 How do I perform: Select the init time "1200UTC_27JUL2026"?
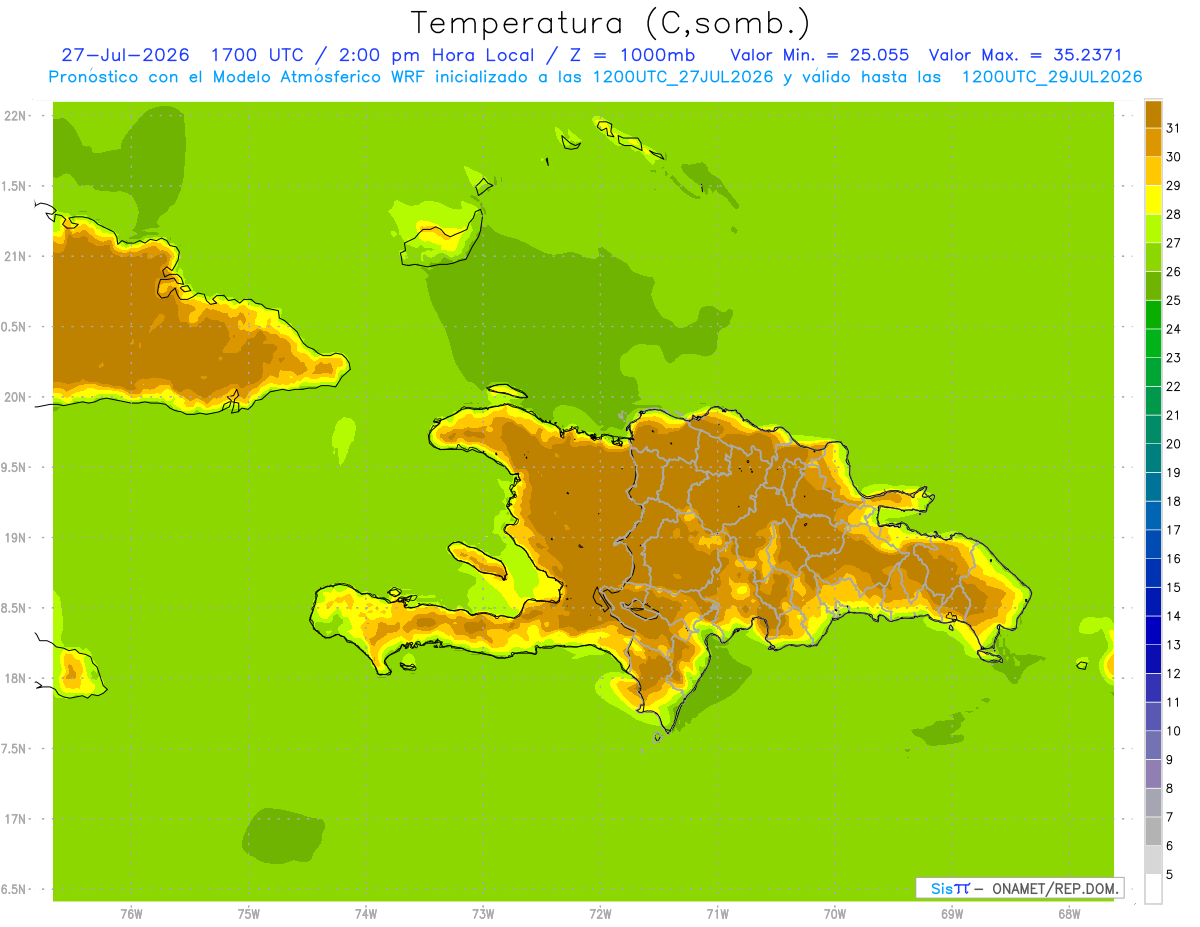pos(683,77)
